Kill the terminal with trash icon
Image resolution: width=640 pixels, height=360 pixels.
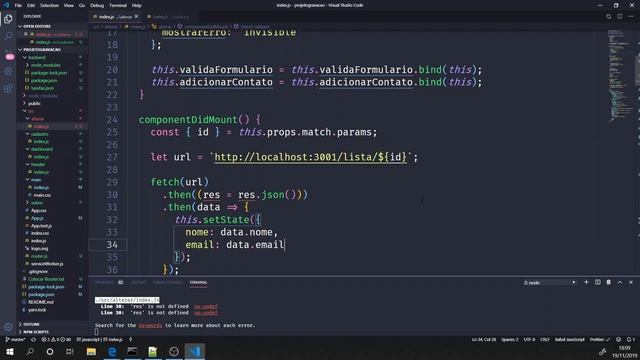click(x=609, y=282)
